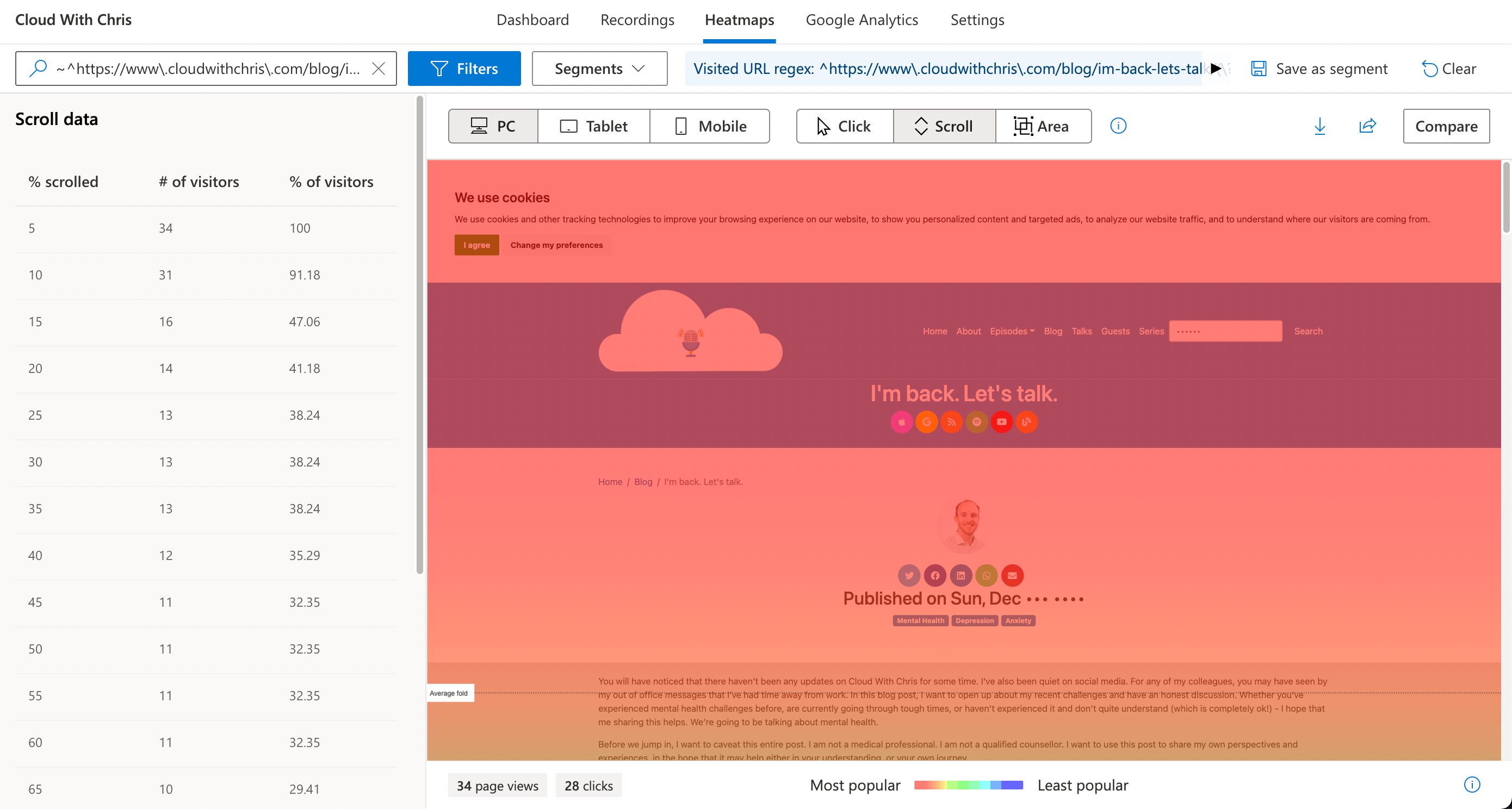Expand the Visited URL regex filter chip
This screenshot has width=1512, height=809.
click(1216, 68)
